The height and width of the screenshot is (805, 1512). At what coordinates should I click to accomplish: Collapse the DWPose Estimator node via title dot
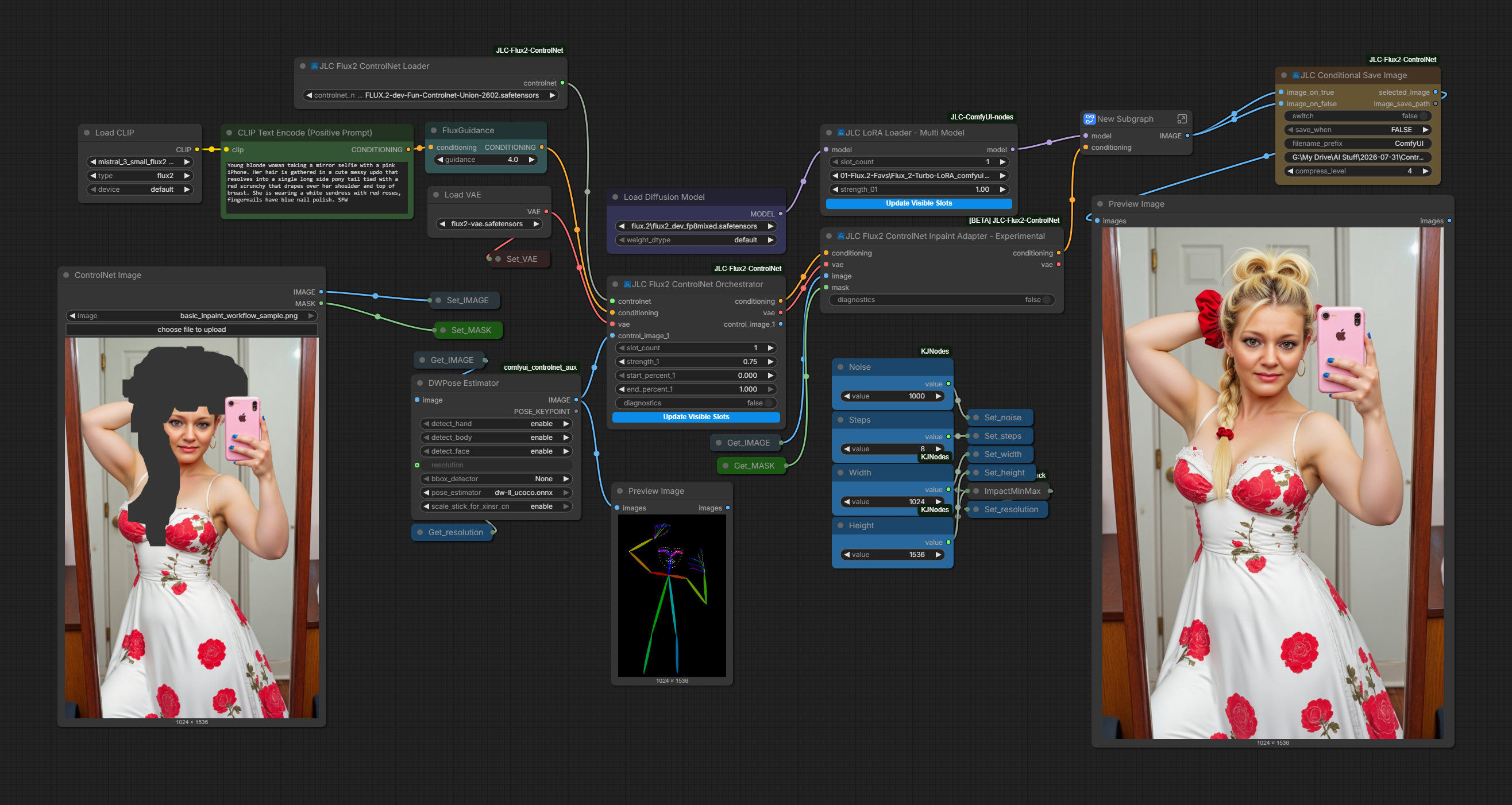420,383
